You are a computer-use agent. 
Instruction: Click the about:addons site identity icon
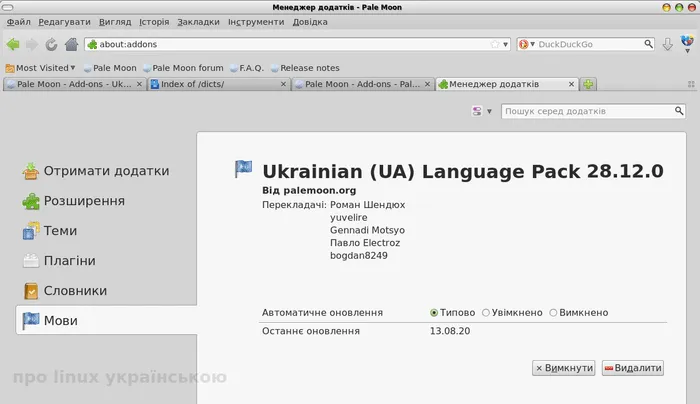tap(92, 44)
